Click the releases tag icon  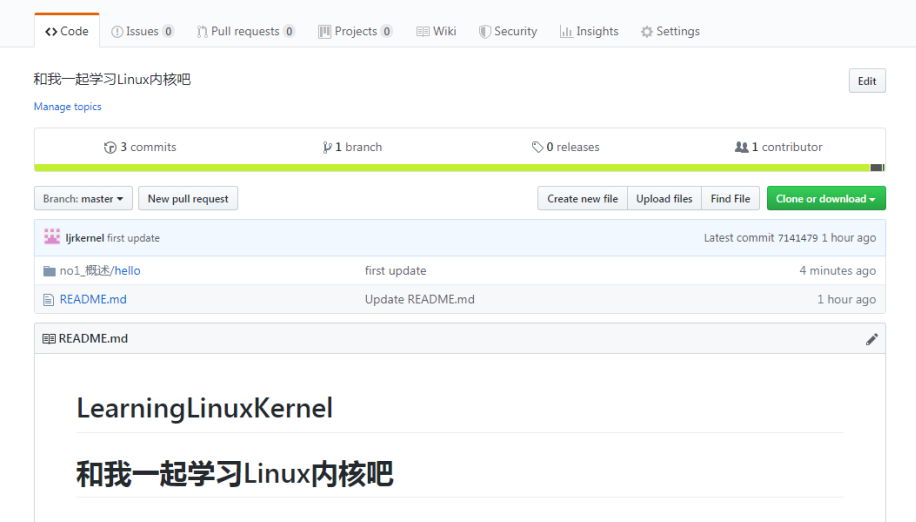537,147
